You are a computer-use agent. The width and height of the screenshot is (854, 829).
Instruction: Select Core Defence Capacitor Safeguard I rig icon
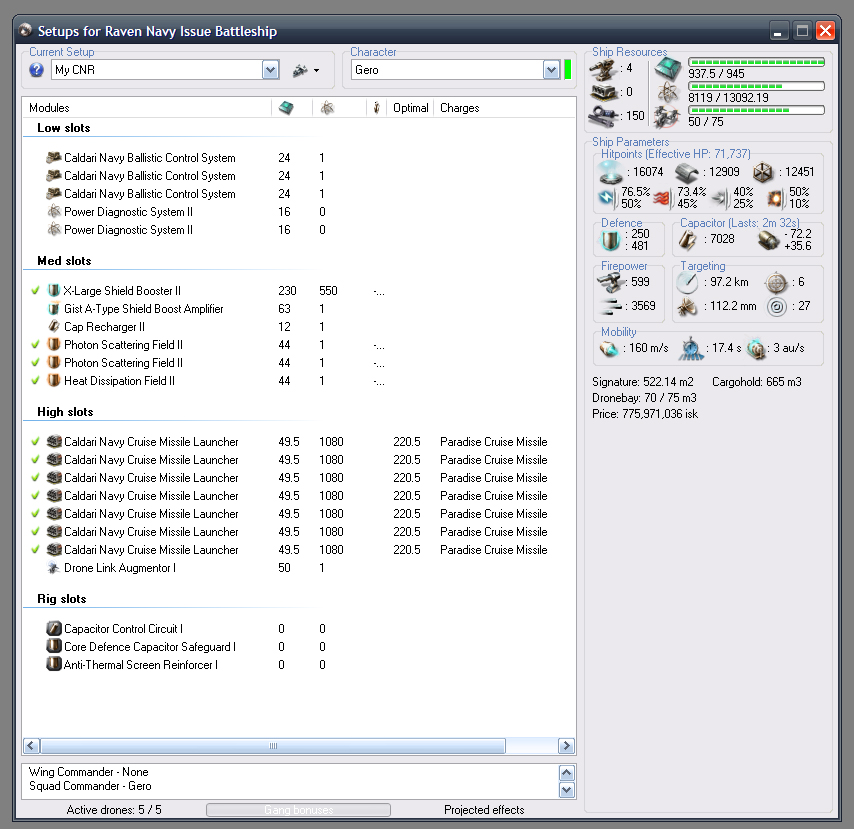[53, 647]
